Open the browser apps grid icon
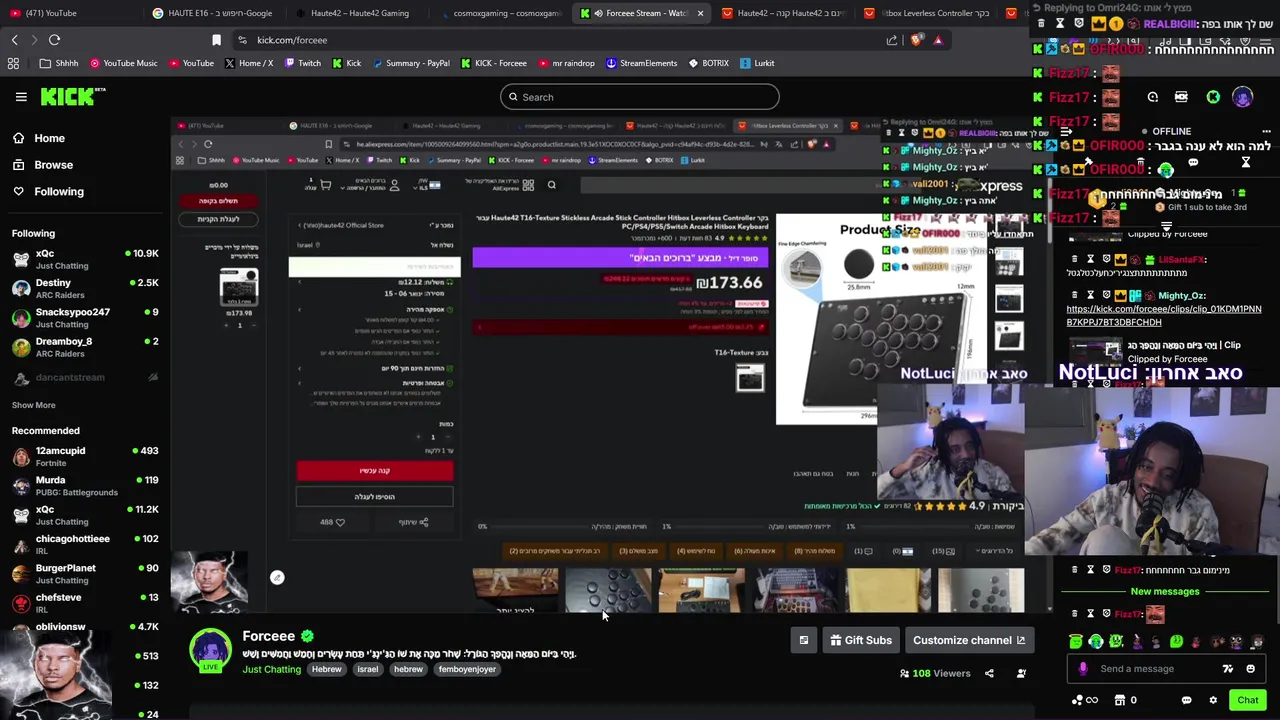The image size is (1280, 720). pos(13,63)
